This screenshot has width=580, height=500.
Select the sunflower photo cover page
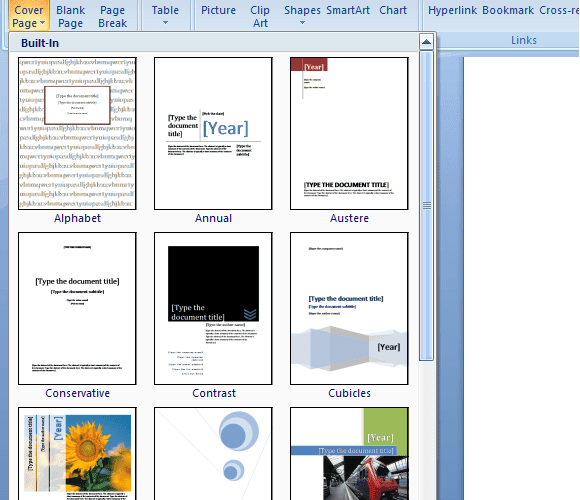[x=77, y=454]
